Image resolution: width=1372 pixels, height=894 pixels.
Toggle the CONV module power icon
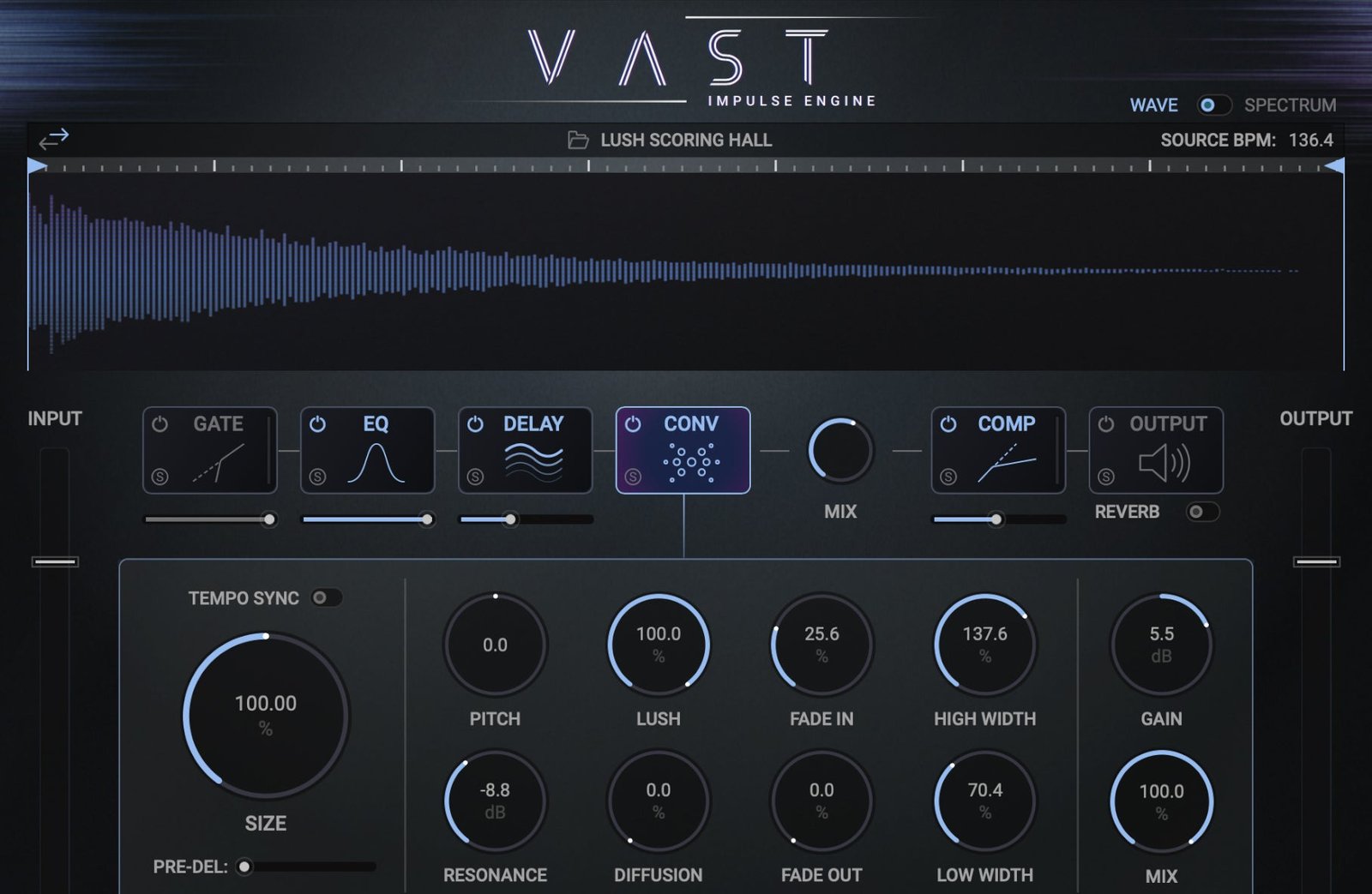(x=633, y=423)
